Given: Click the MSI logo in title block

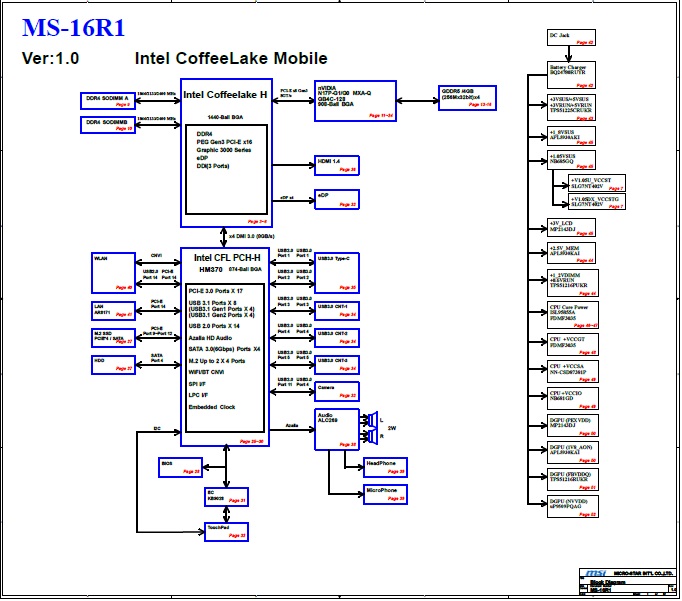Looking at the screenshot, I should tap(596, 573).
